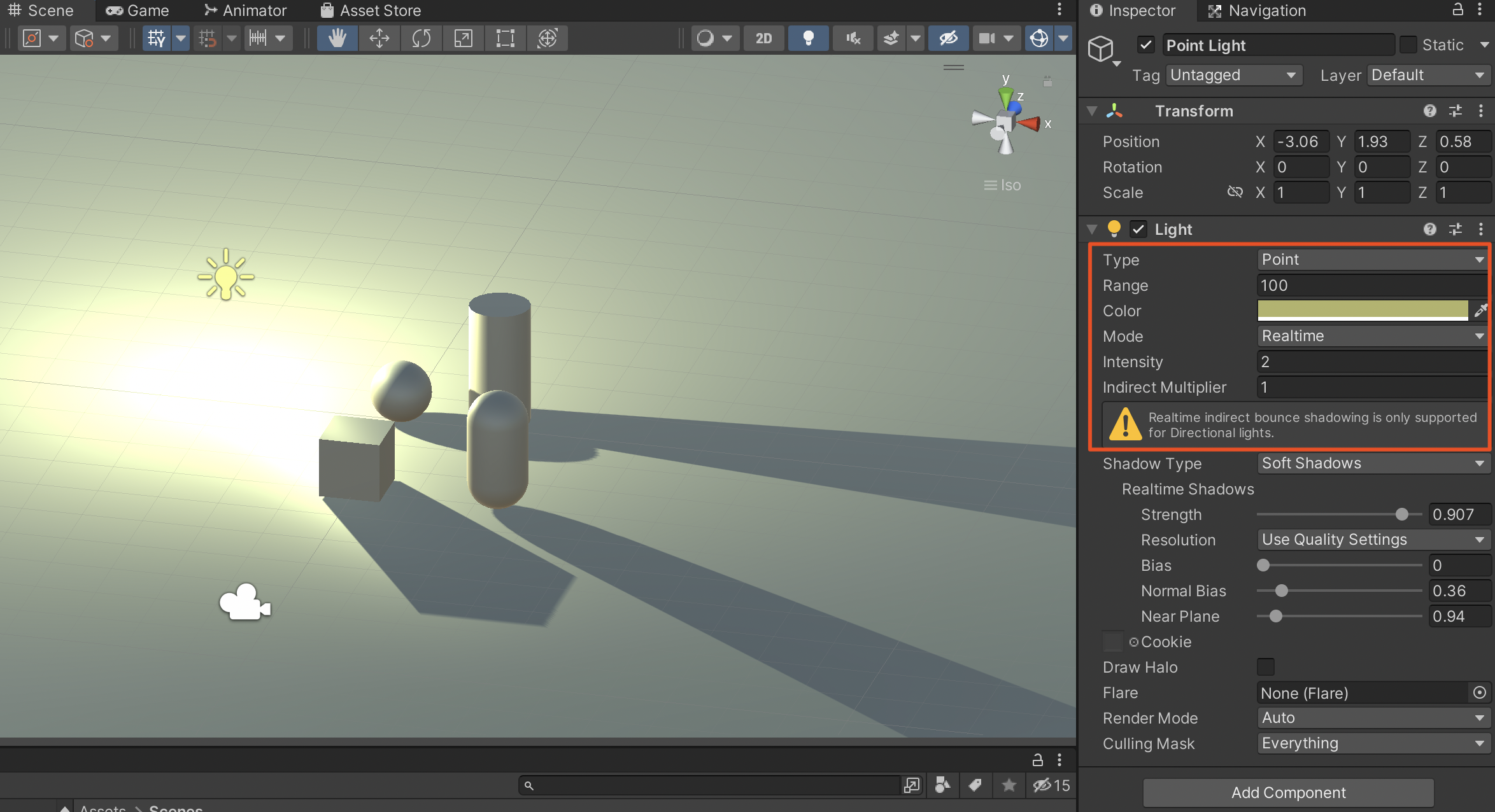This screenshot has height=812, width=1495.
Task: Select the Scale tool
Action: coord(463,38)
